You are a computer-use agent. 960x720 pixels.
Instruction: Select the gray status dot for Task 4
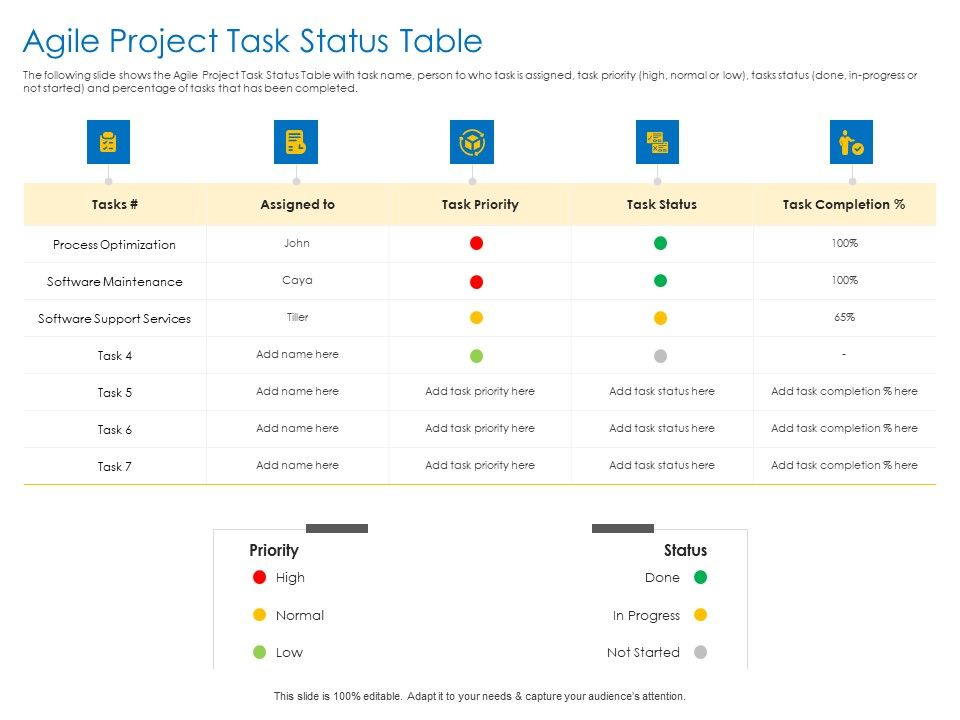coord(660,356)
